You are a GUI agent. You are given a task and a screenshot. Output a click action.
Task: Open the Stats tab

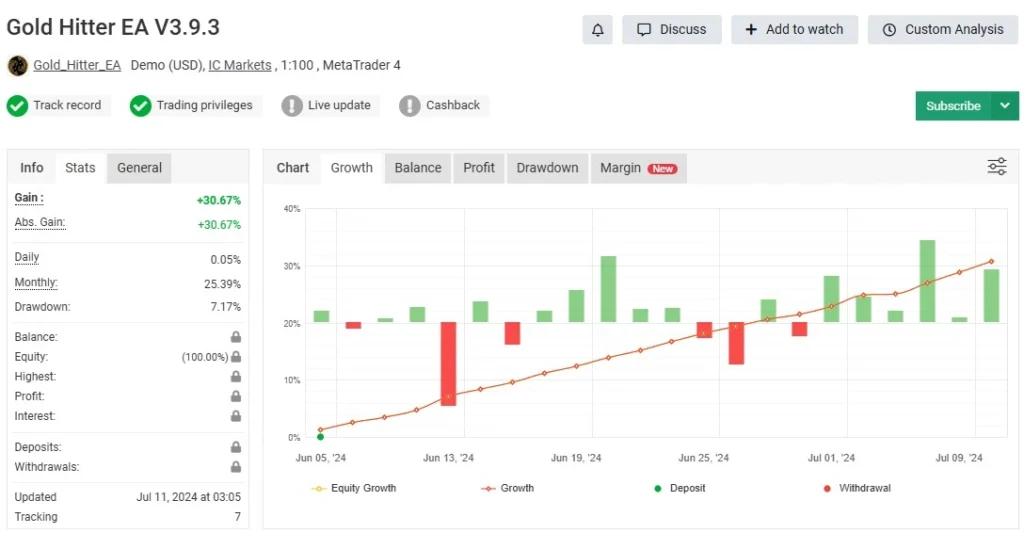pyautogui.click(x=80, y=168)
